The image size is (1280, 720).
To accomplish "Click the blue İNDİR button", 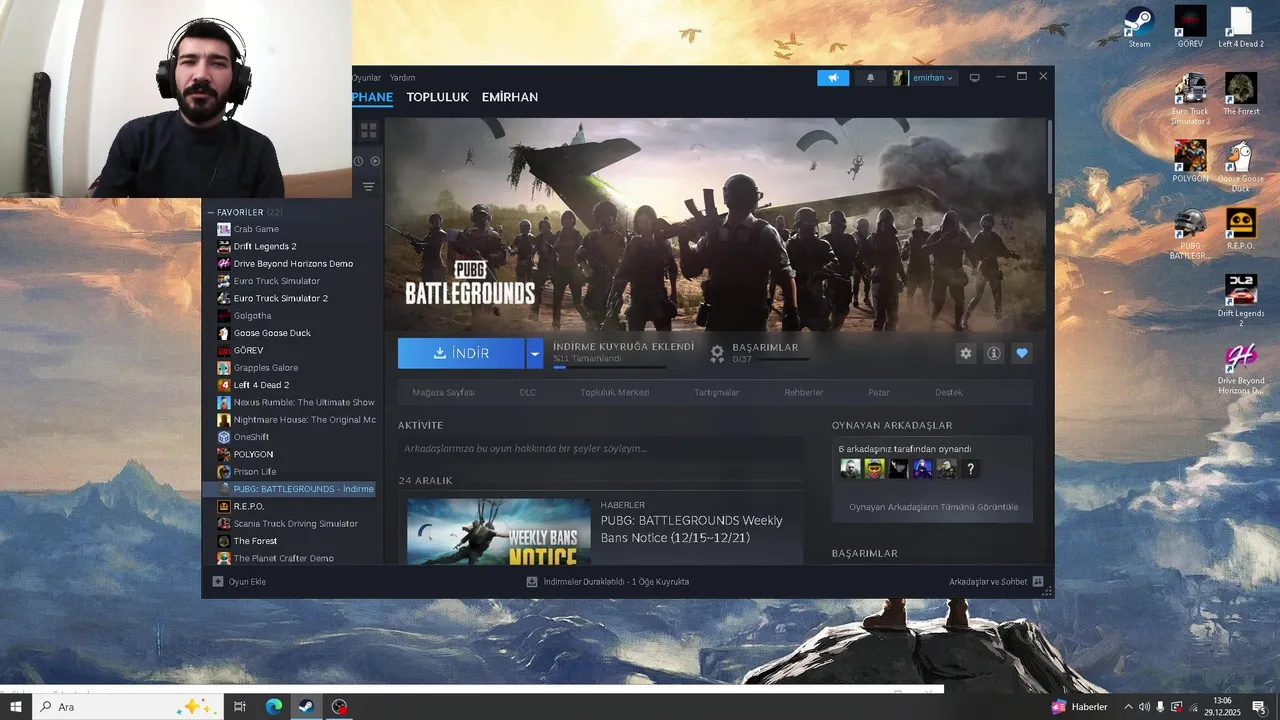I will point(461,353).
